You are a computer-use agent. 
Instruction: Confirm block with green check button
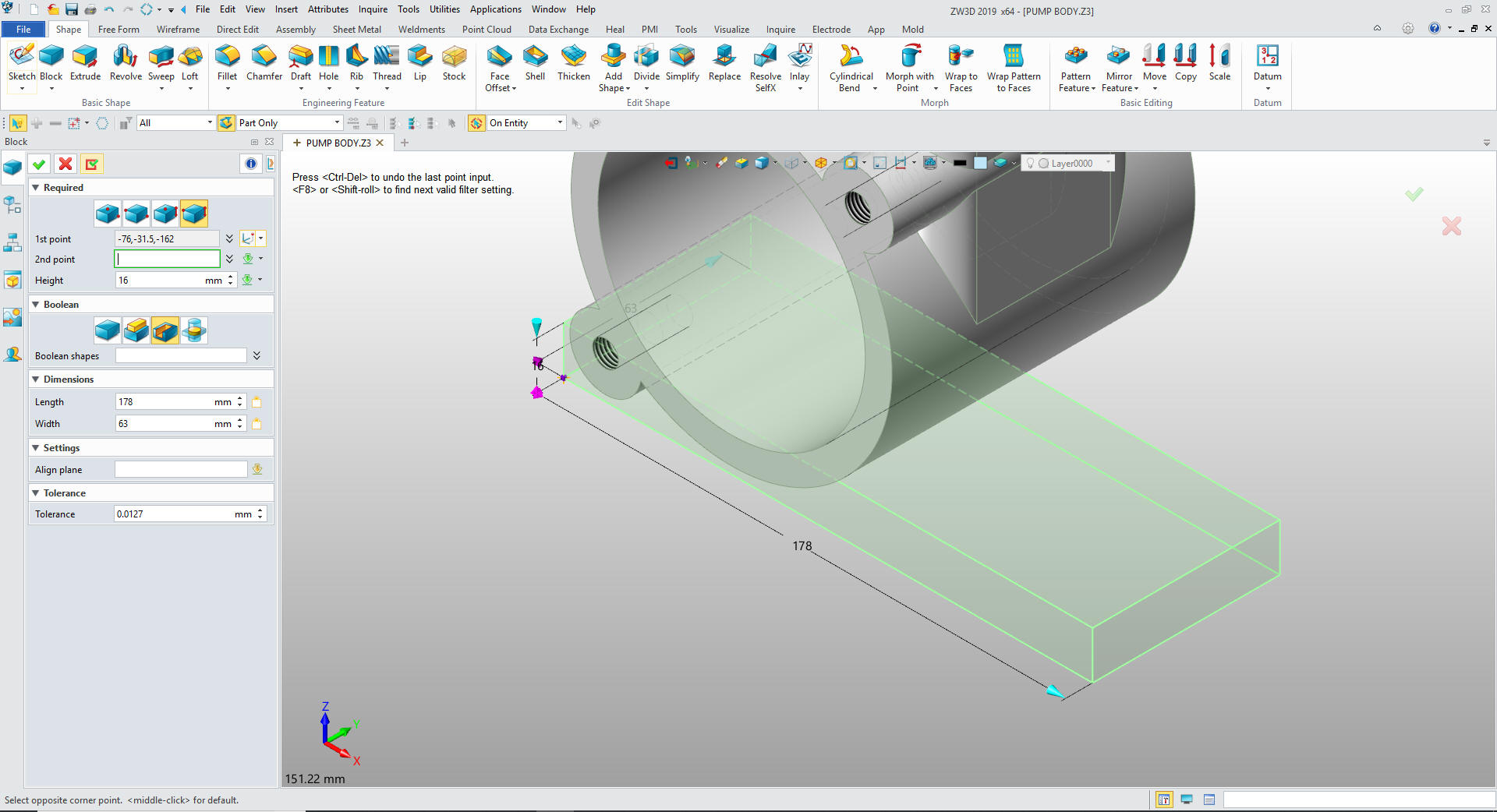pyautogui.click(x=39, y=164)
